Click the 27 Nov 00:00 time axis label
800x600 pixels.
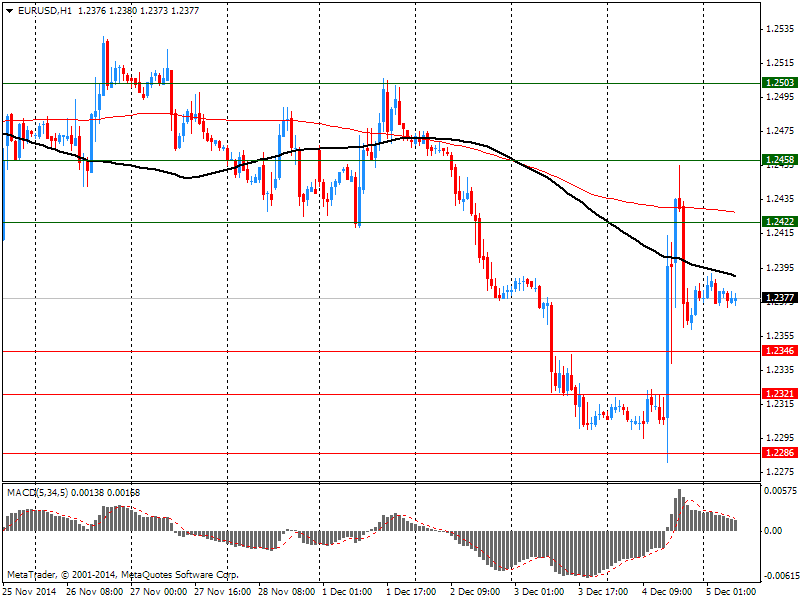[158, 592]
